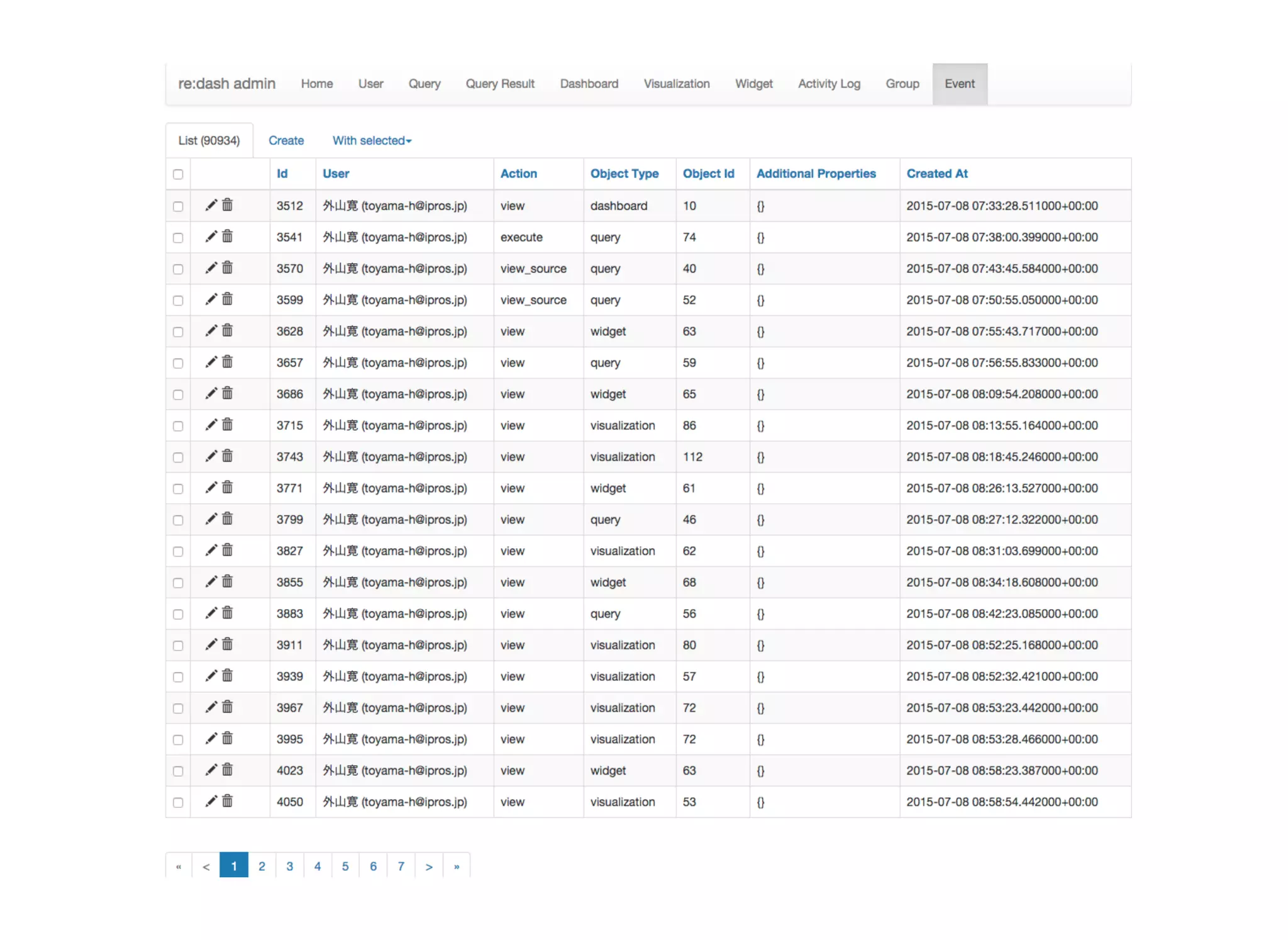This screenshot has height=940, width=1288.
Task: Click the edit pencil icon for event 3628
Action: (x=211, y=330)
